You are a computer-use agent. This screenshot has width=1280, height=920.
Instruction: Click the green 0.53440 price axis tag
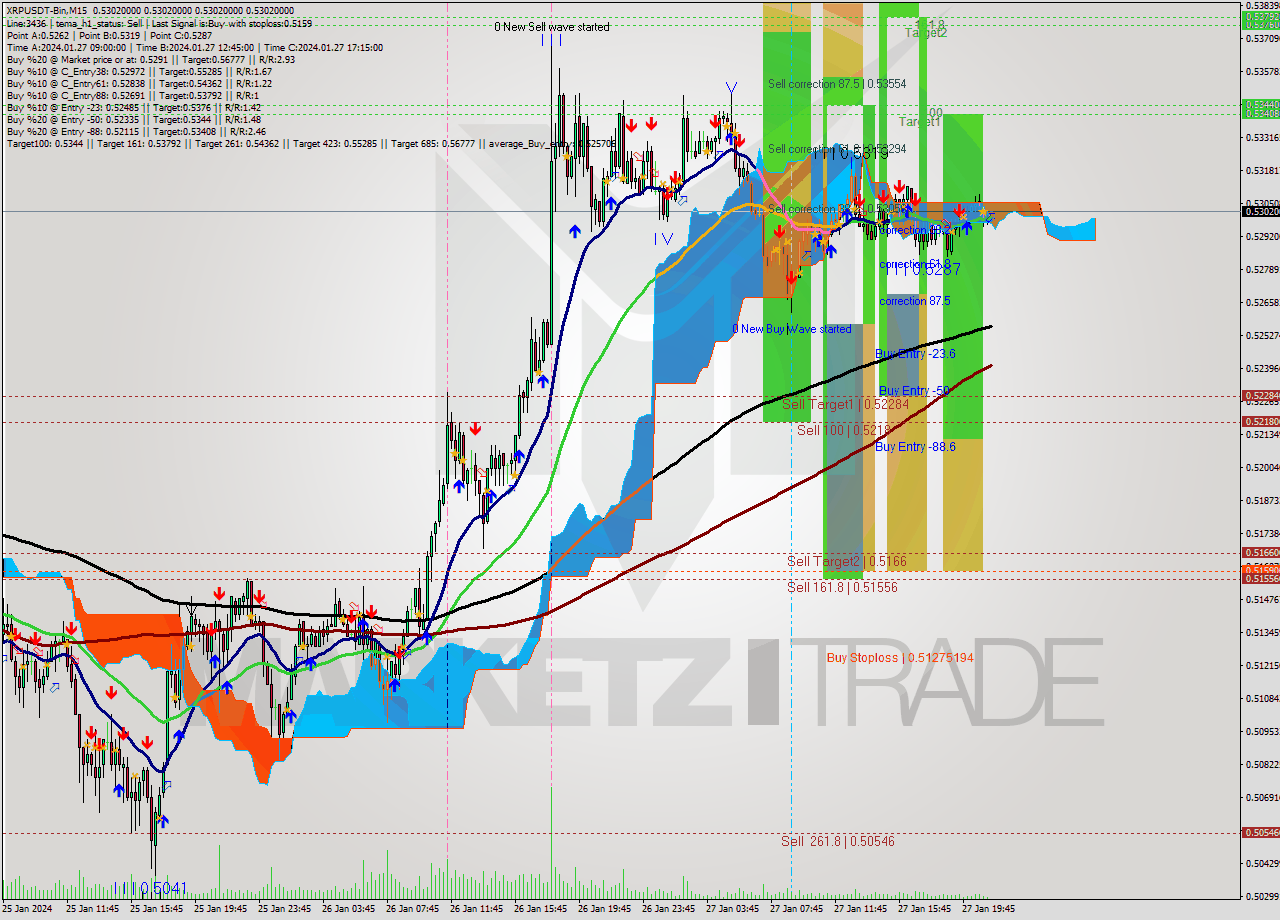pos(1260,103)
